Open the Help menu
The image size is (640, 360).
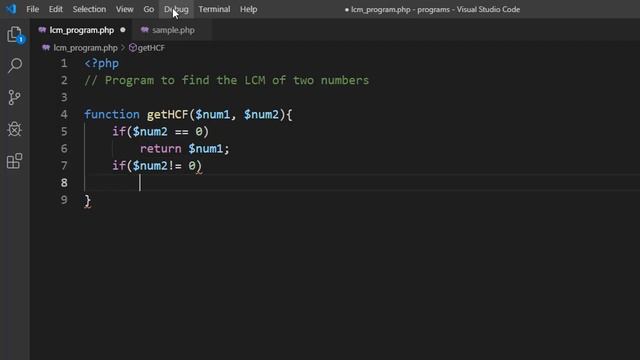pyautogui.click(x=248, y=9)
